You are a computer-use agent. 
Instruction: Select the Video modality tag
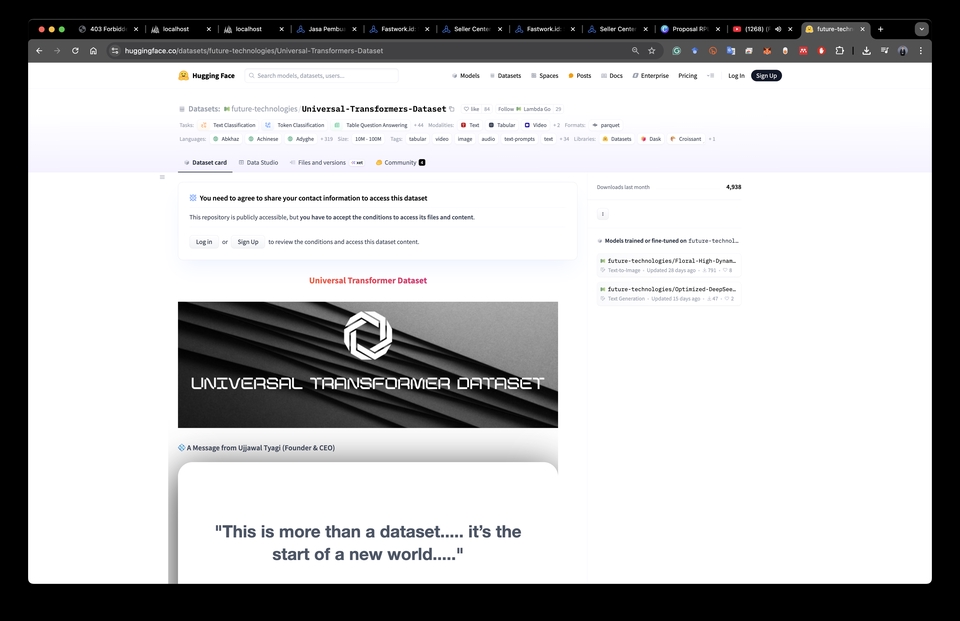click(535, 125)
